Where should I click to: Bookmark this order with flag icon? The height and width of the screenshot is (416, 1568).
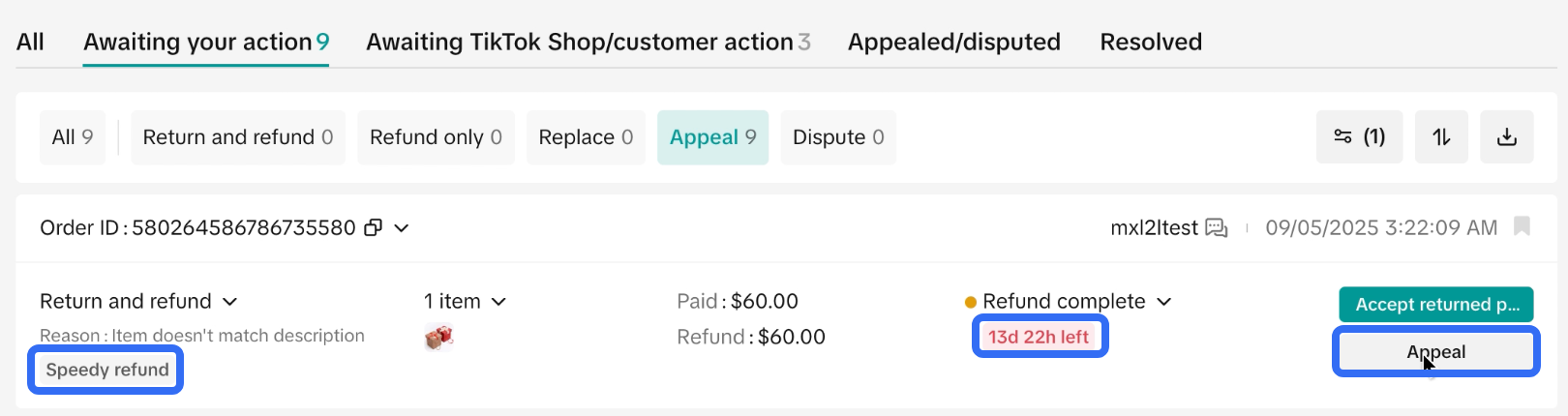[x=1522, y=226]
